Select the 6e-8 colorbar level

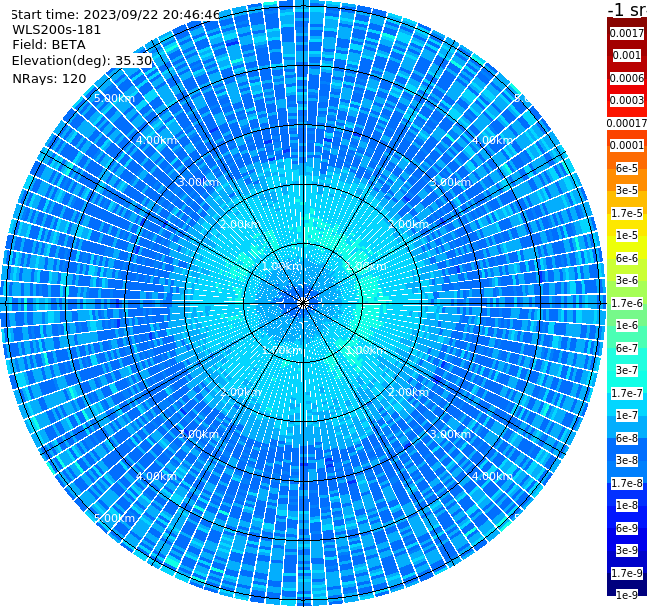627,438
